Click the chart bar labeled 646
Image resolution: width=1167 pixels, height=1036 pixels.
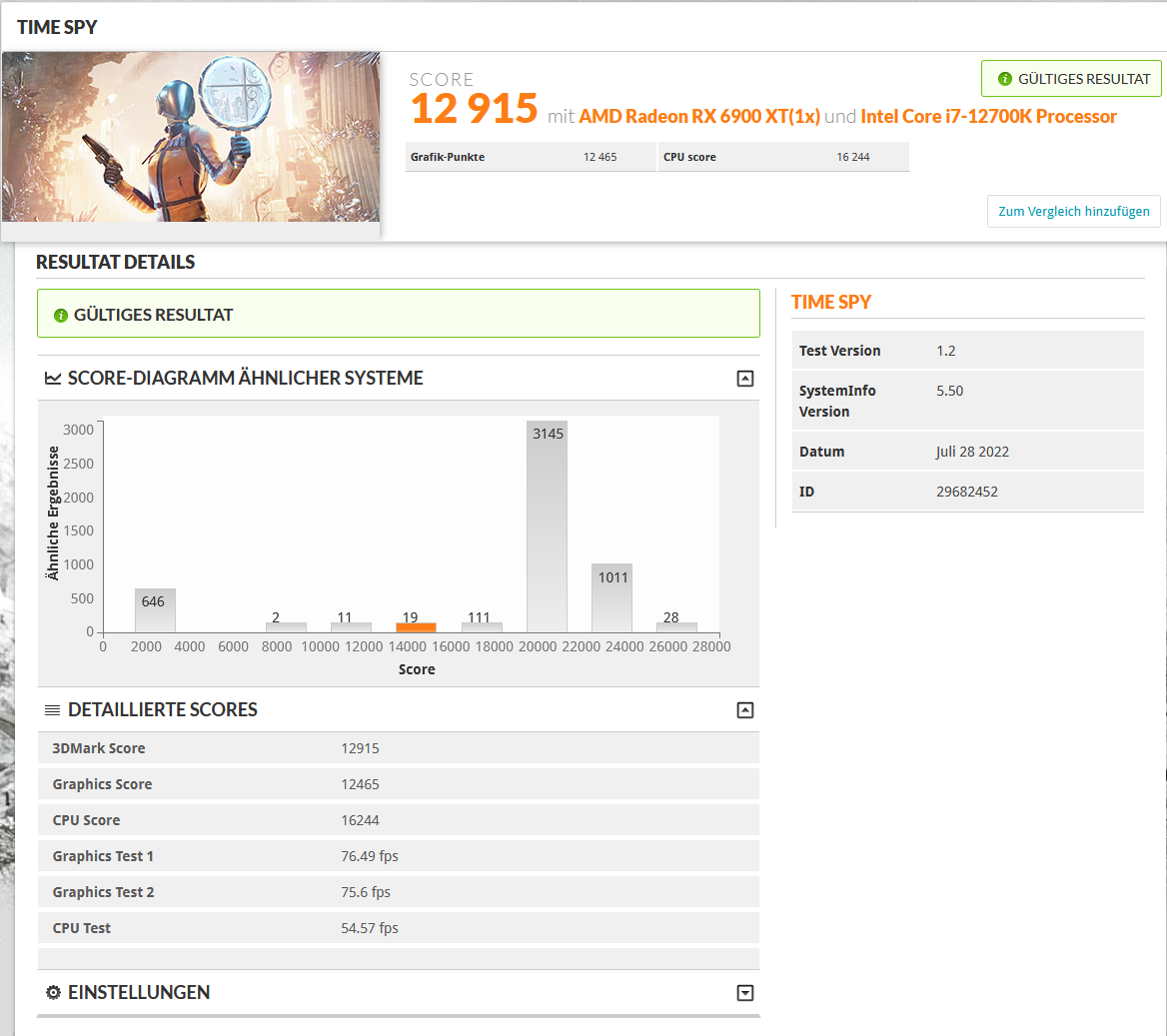point(155,611)
